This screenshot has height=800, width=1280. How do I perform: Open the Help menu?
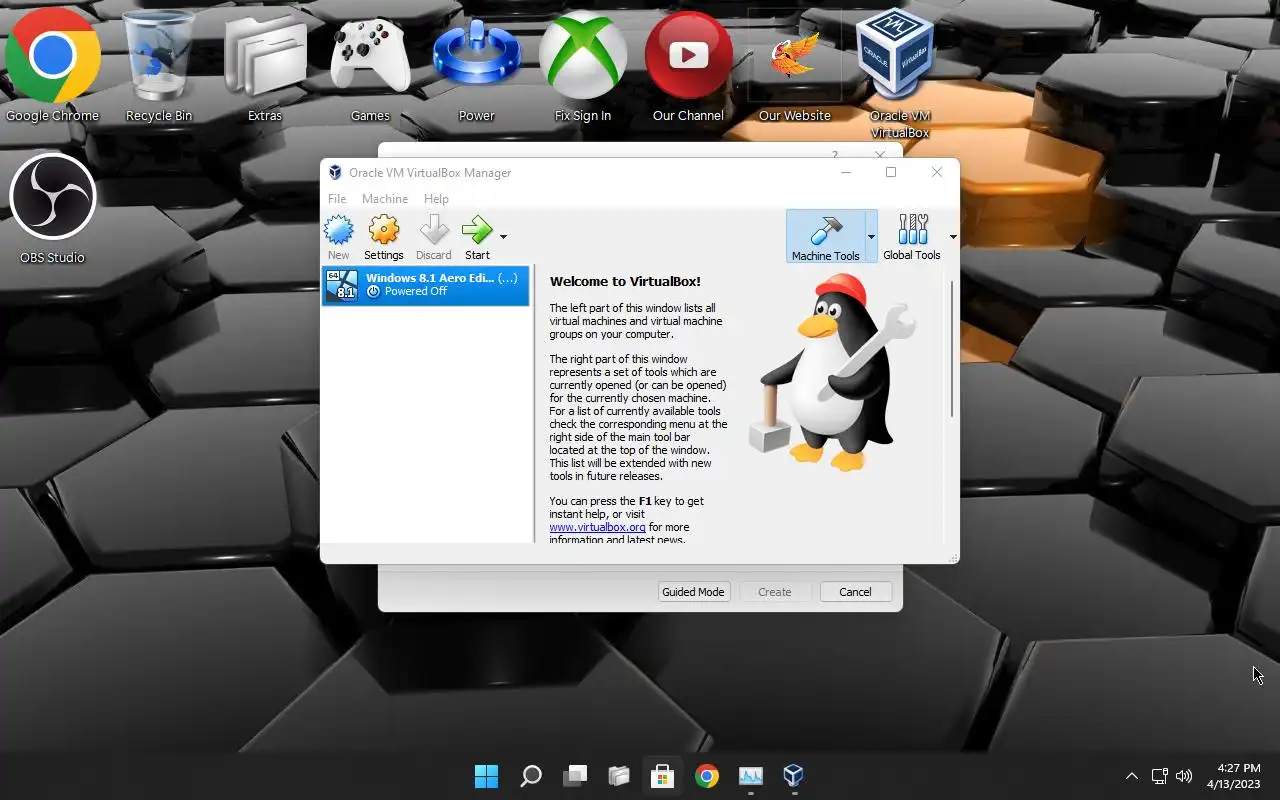click(x=436, y=199)
